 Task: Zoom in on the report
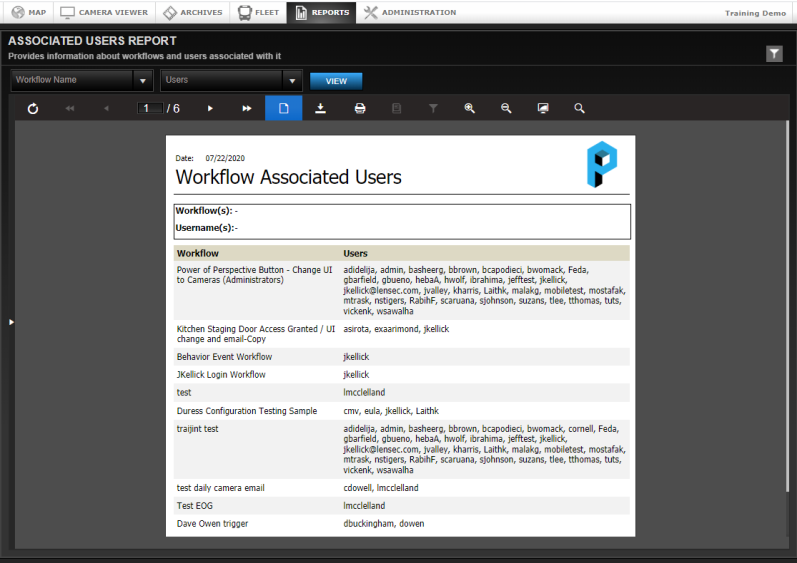coord(470,108)
